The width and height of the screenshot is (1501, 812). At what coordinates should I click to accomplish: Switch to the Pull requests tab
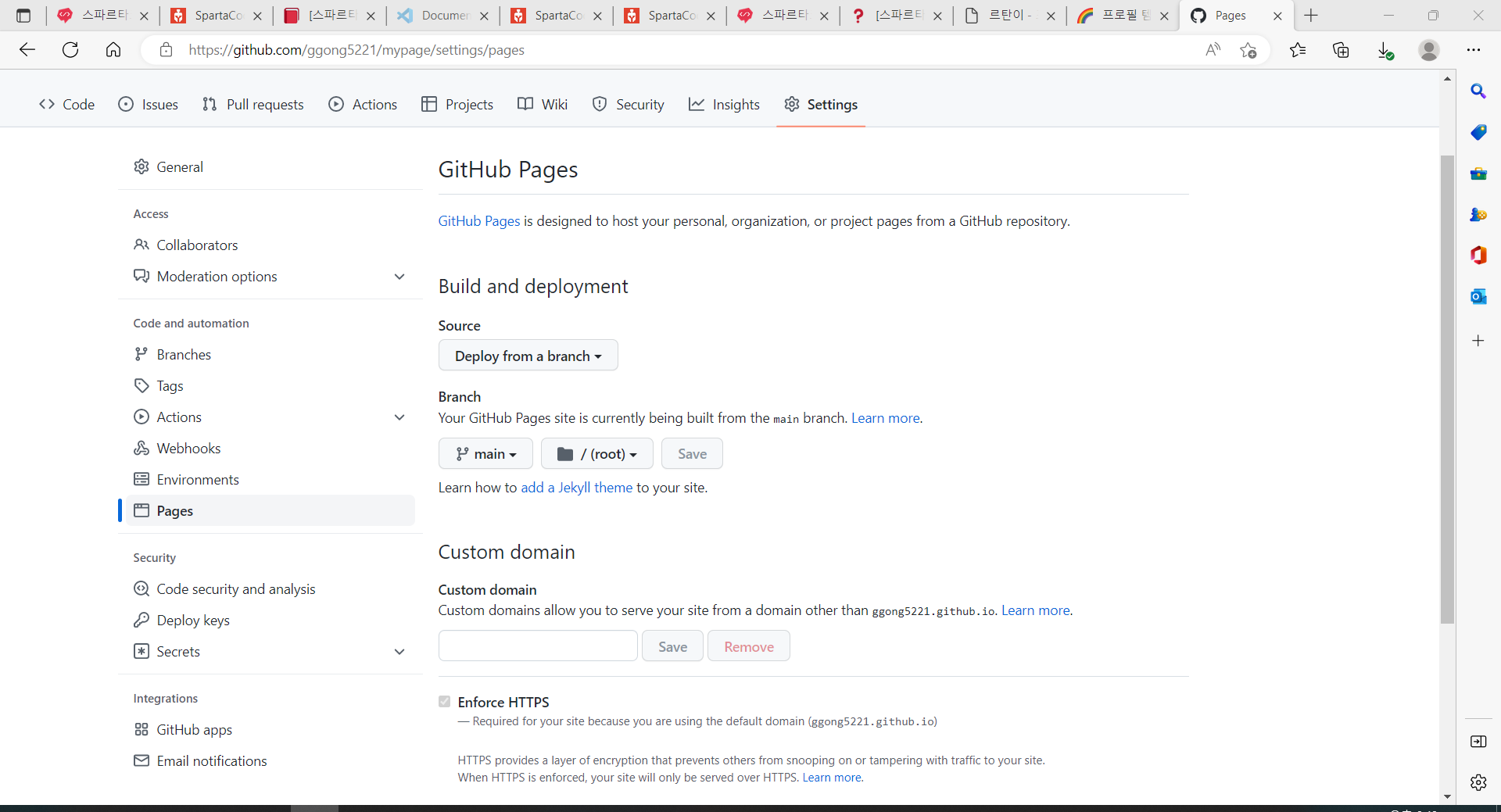point(253,105)
